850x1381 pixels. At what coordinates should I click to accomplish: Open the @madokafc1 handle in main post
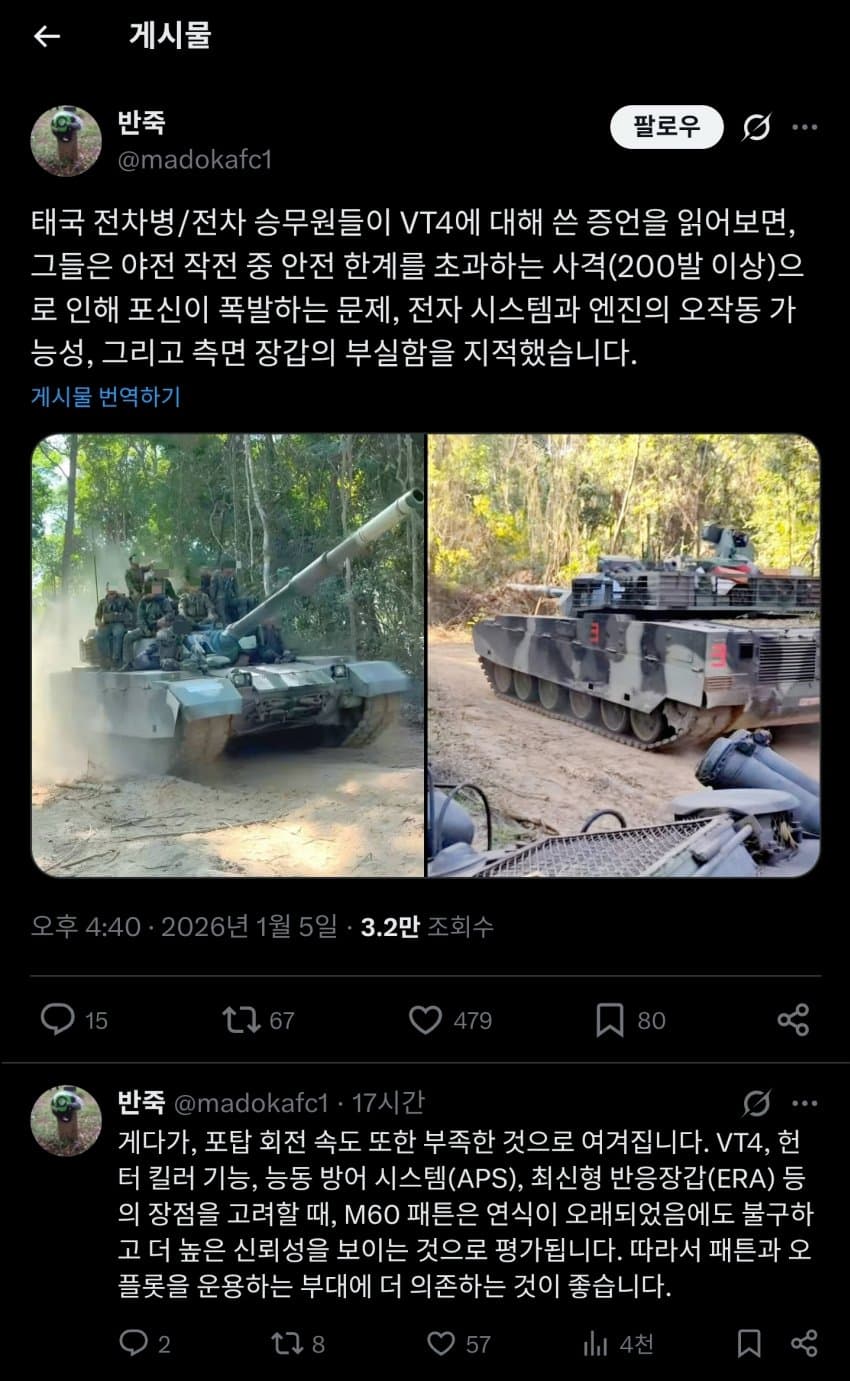coord(195,159)
